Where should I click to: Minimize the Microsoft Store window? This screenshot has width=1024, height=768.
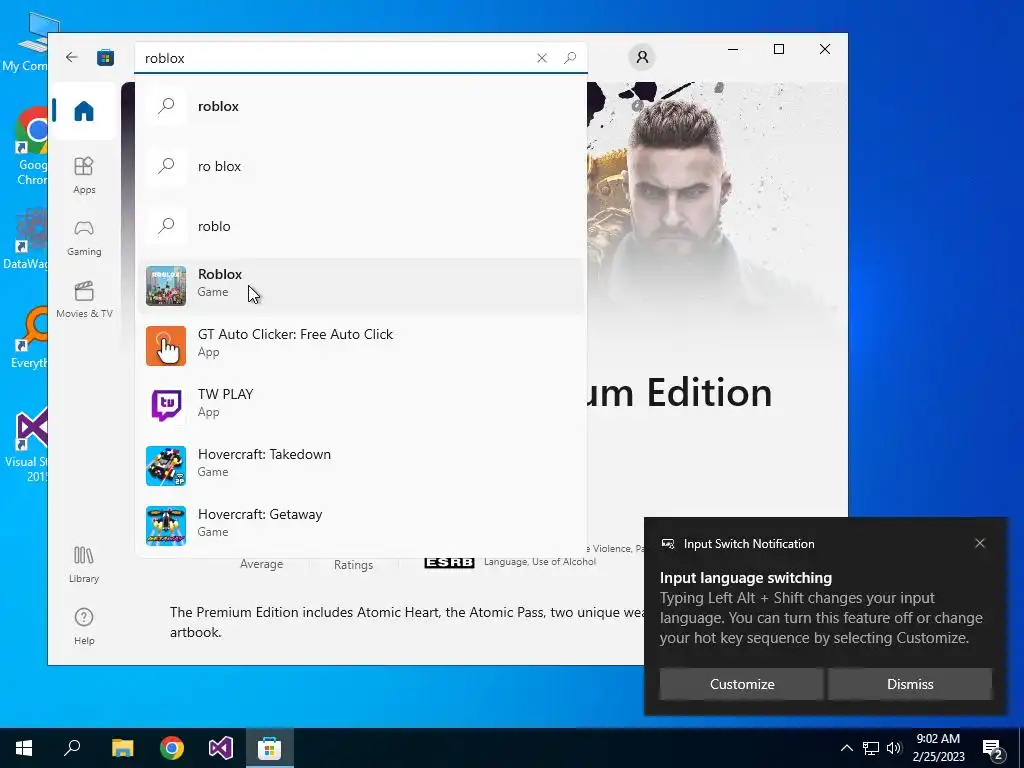[733, 50]
